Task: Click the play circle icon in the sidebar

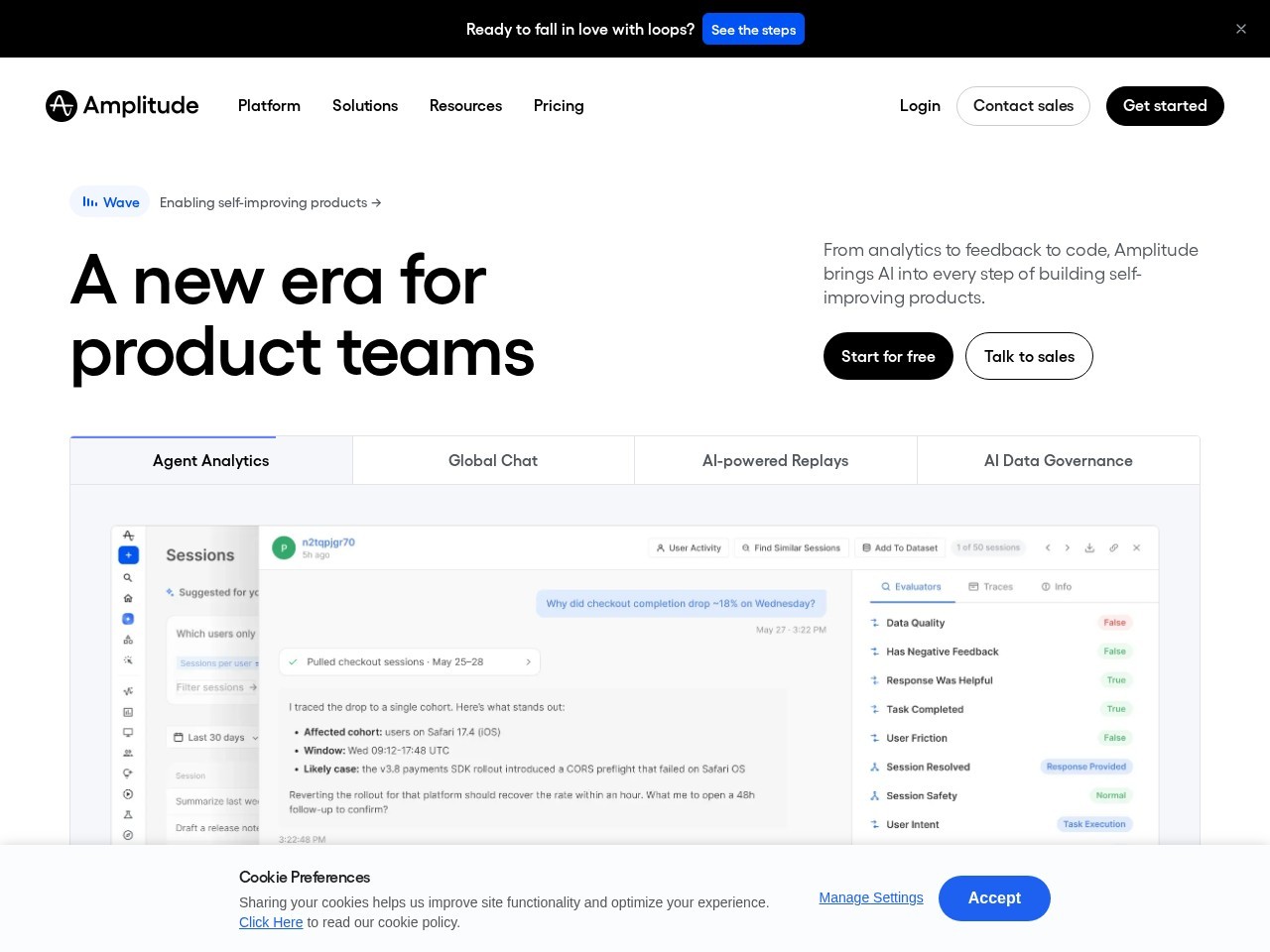Action: 128,794
